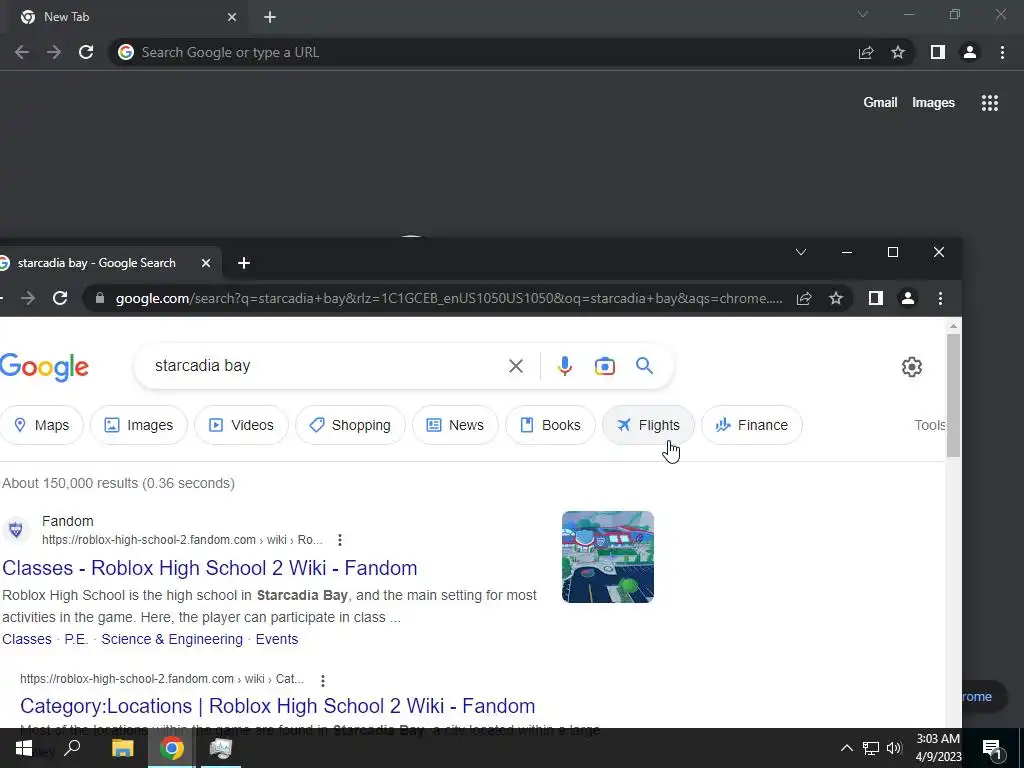Go forward in the search window
The height and width of the screenshot is (768, 1024).
[27, 298]
